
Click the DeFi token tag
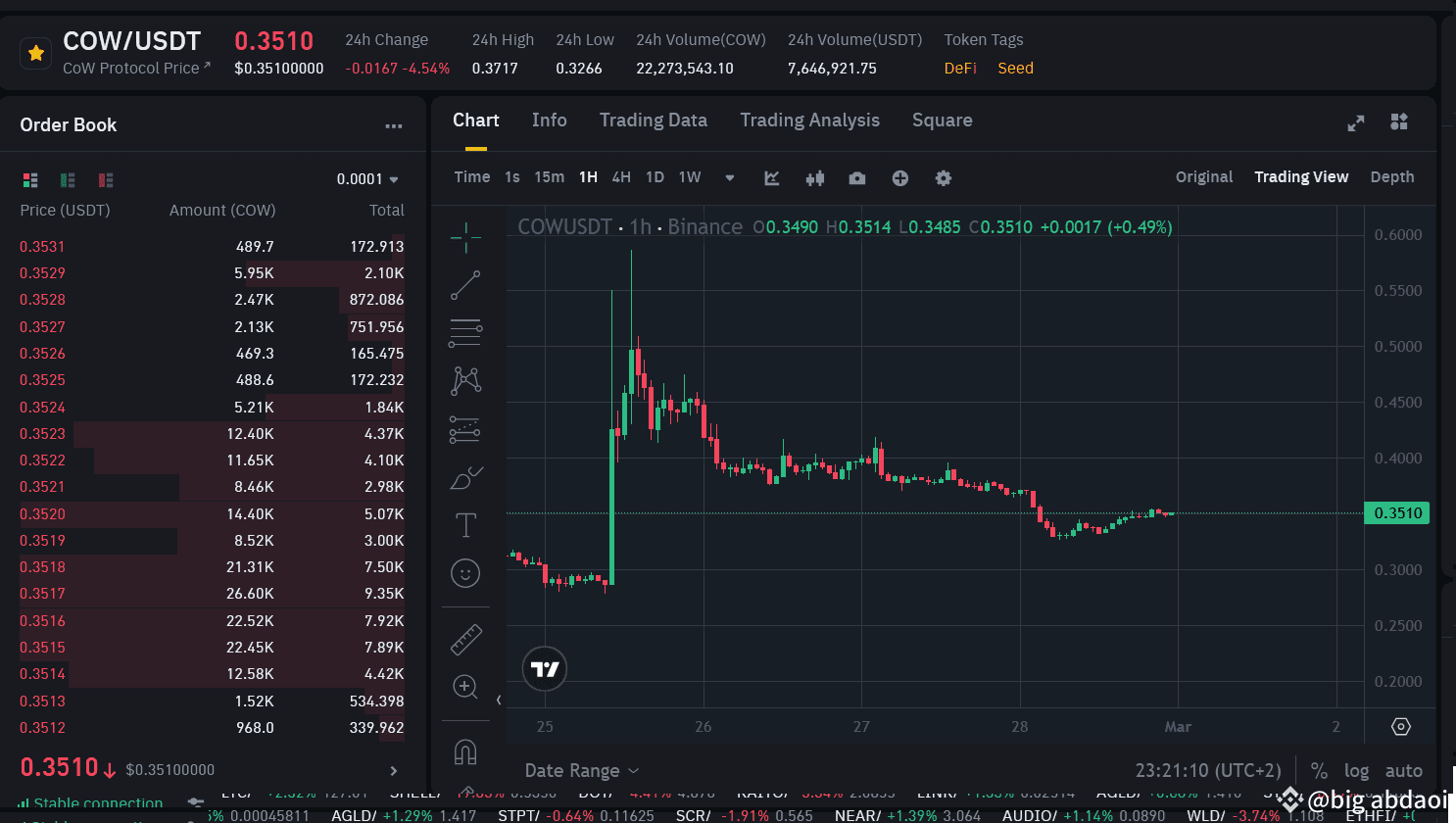(x=960, y=69)
